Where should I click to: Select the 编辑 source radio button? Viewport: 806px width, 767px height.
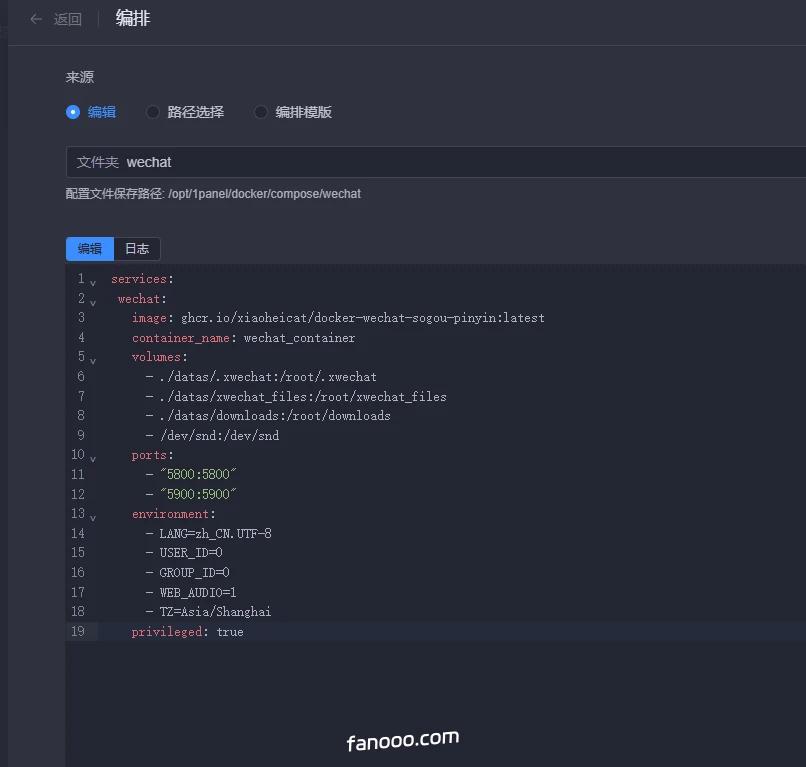pos(73,112)
